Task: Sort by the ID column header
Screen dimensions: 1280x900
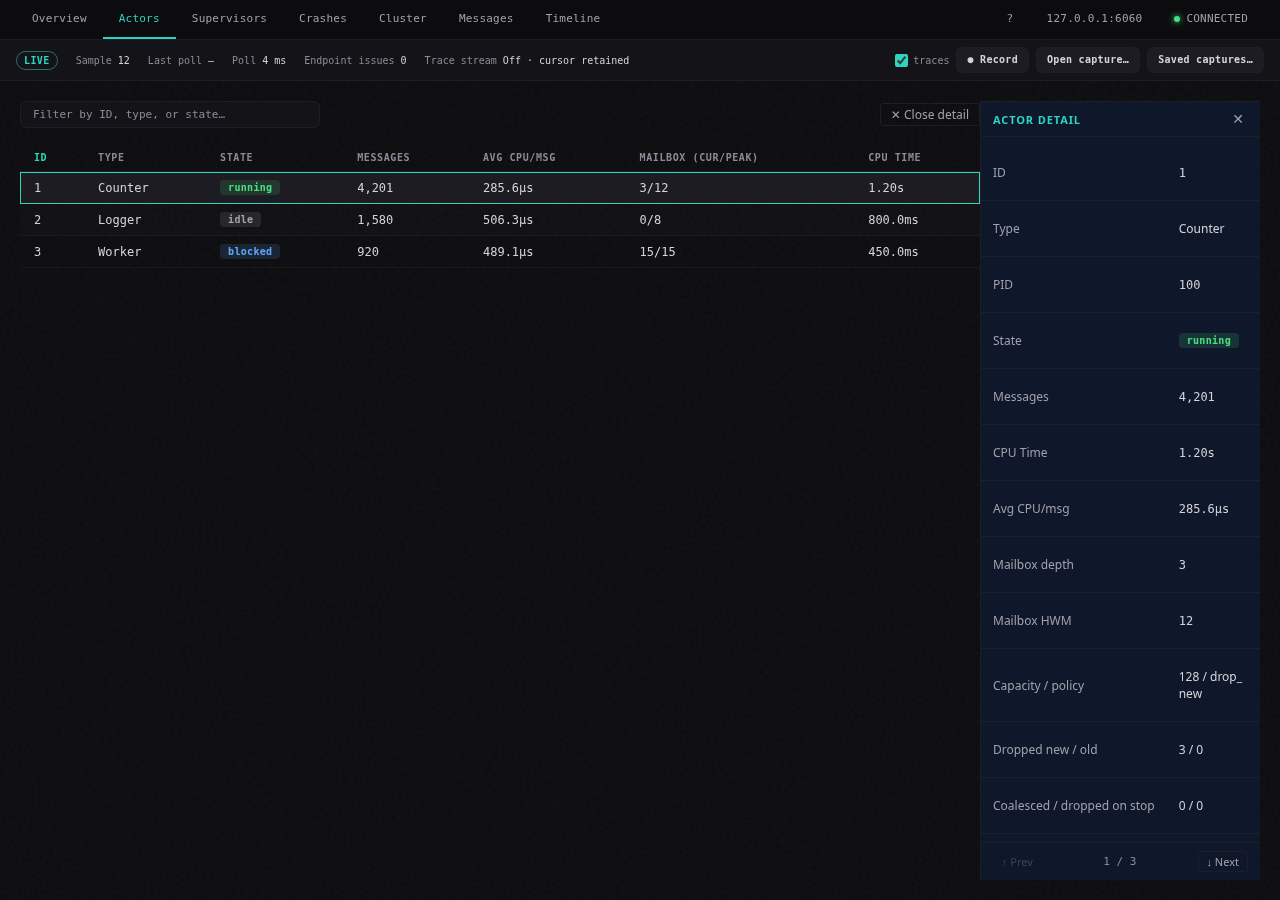Action: [40, 158]
